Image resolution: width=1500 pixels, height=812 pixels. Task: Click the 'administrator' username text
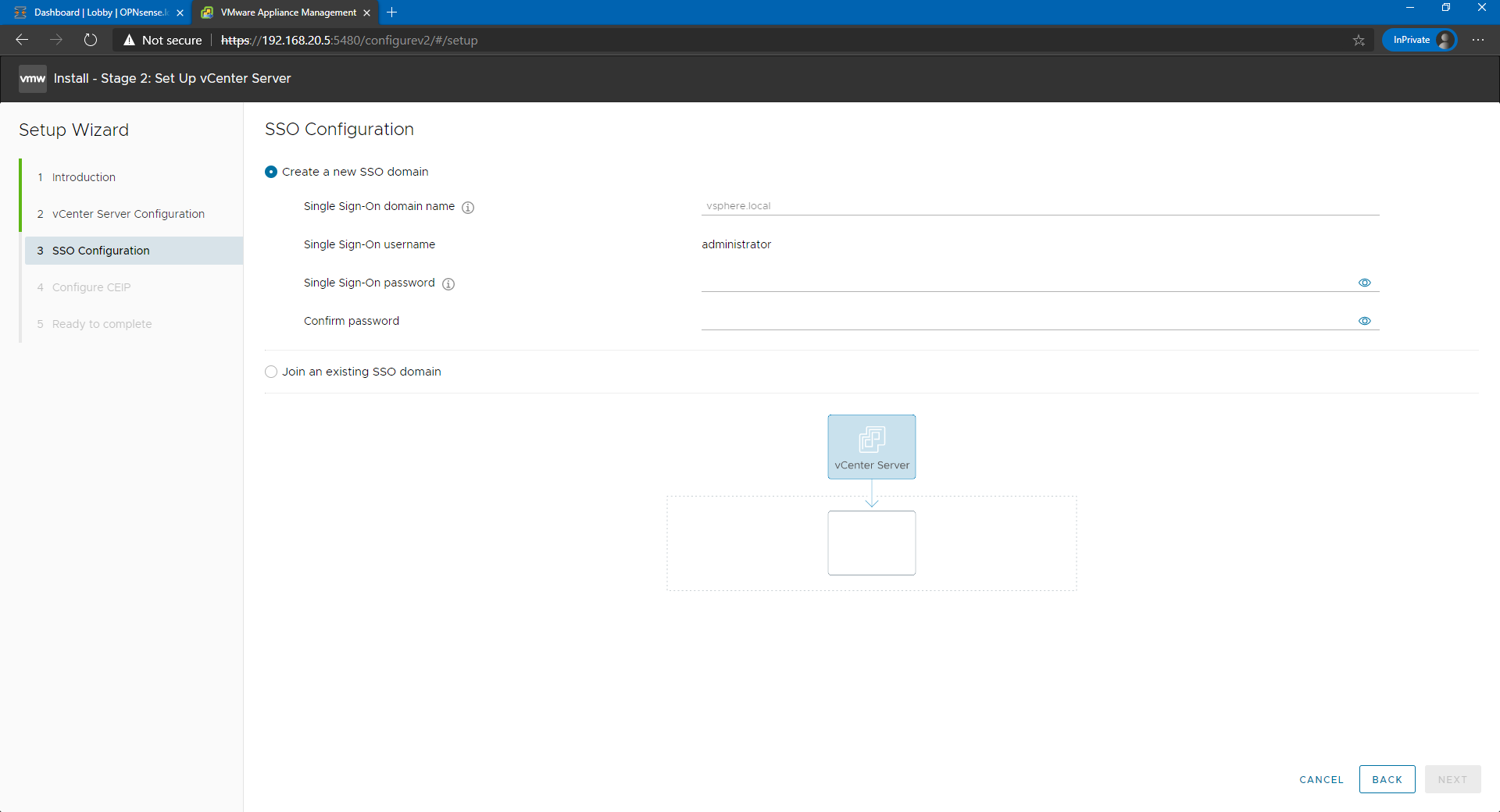tap(736, 244)
